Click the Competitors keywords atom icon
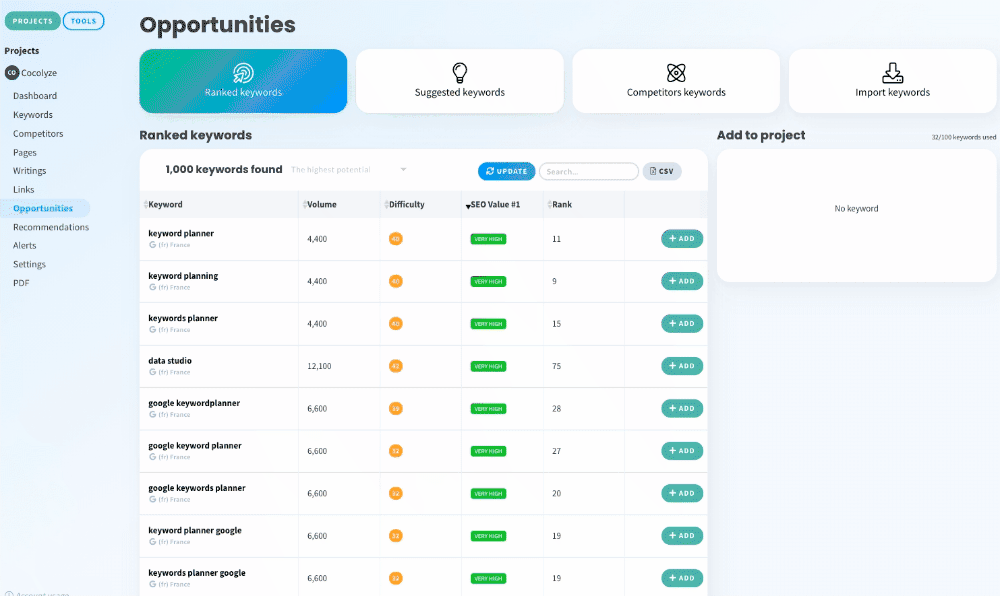This screenshot has height=596, width=1000. pos(676,73)
